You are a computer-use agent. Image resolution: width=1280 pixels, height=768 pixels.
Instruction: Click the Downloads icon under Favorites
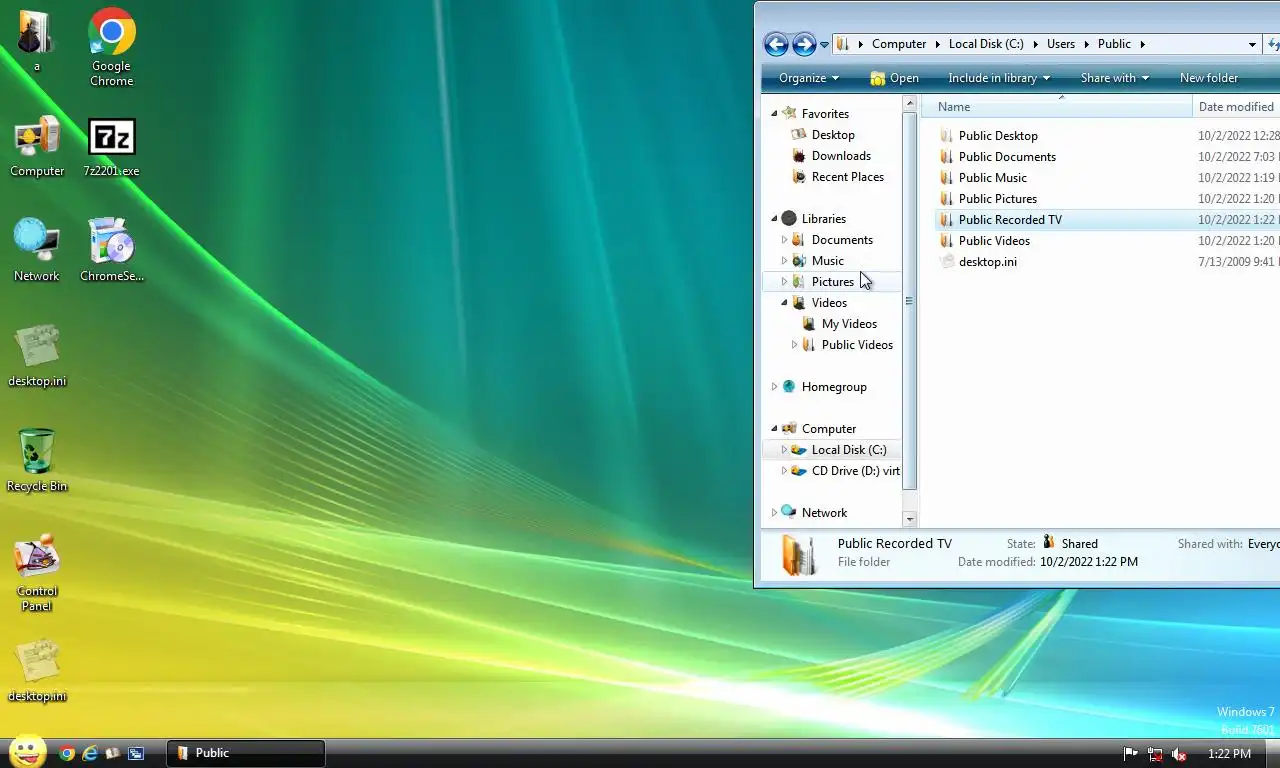pyautogui.click(x=798, y=156)
